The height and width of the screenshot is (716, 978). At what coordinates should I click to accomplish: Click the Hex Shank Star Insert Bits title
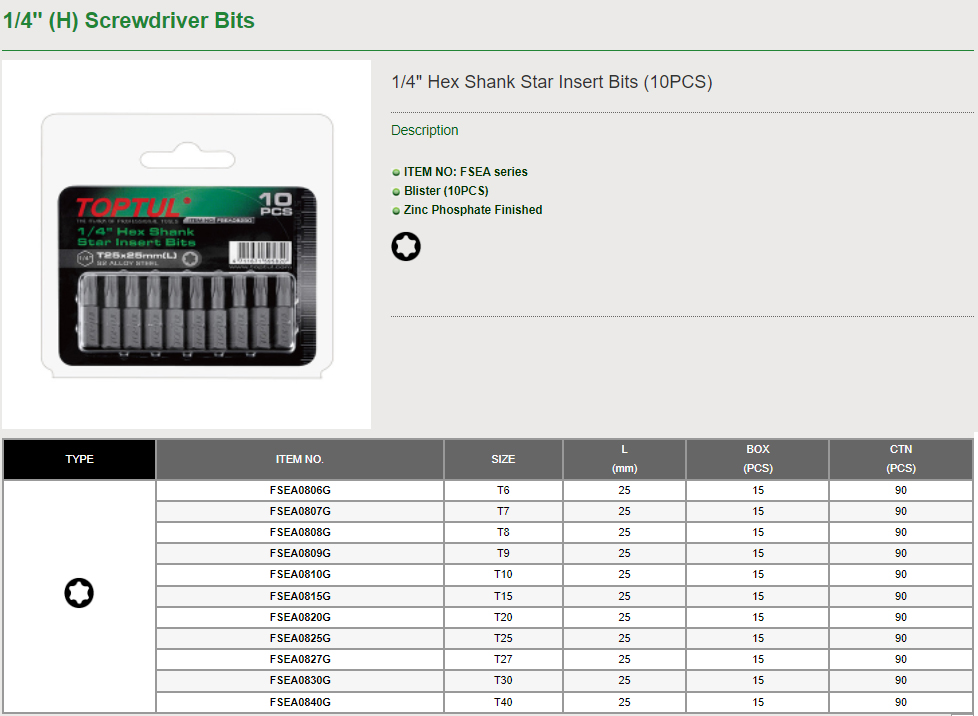tap(551, 82)
